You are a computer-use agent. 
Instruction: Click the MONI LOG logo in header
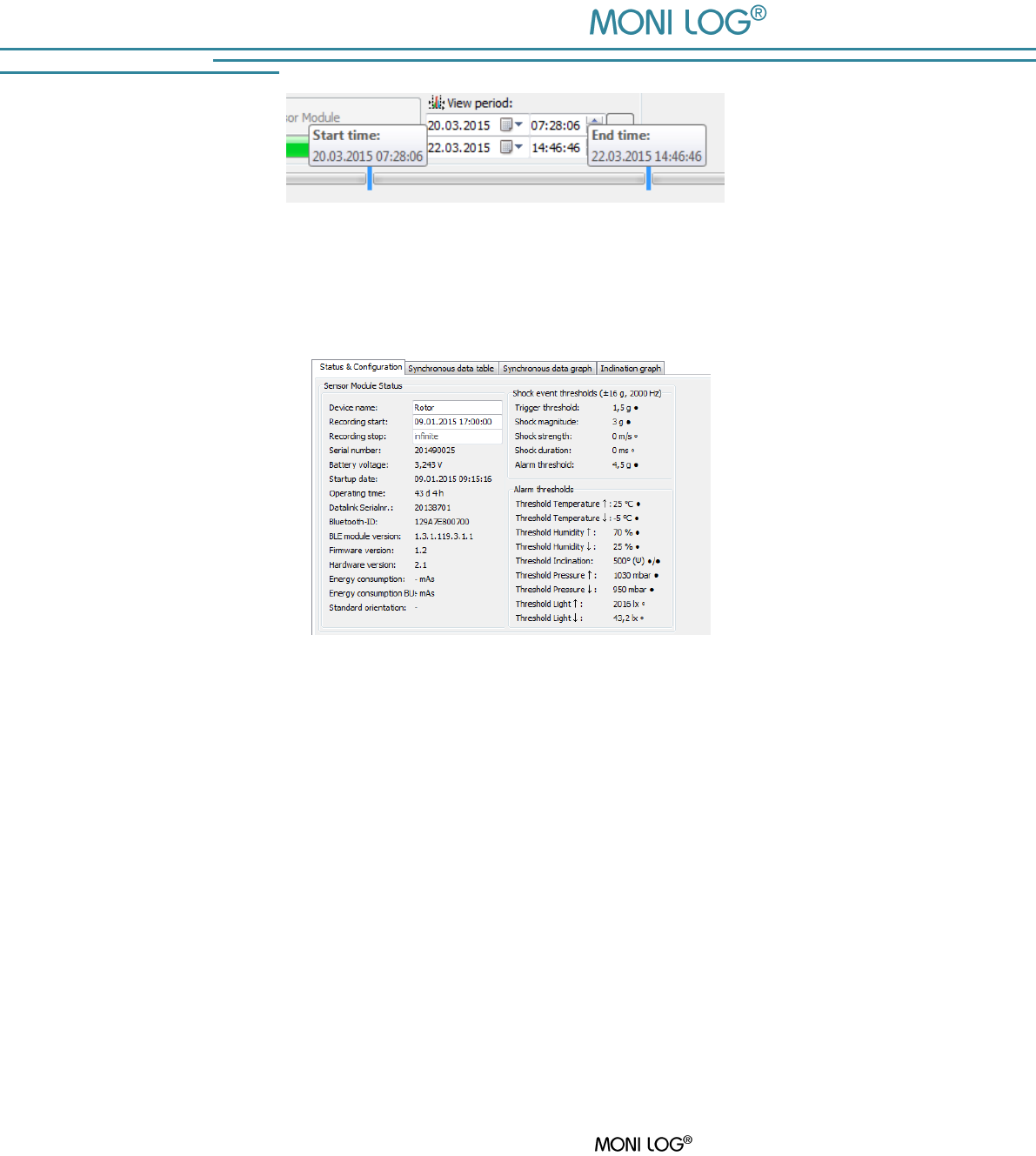coord(678,21)
